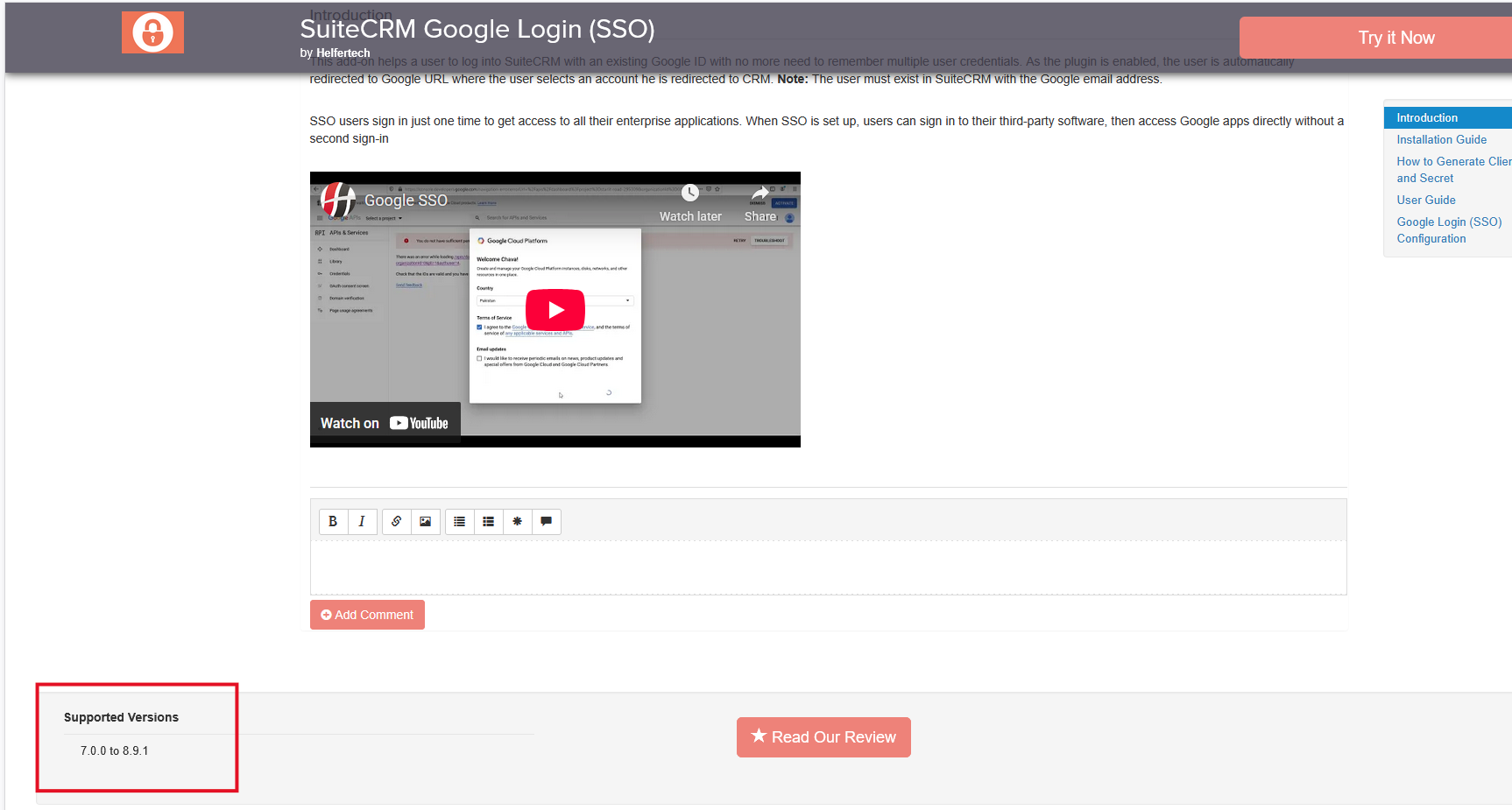Viewport: 1512px width, 810px height.
Task: Click the asterisk icon in editor toolbar
Action: (x=518, y=522)
